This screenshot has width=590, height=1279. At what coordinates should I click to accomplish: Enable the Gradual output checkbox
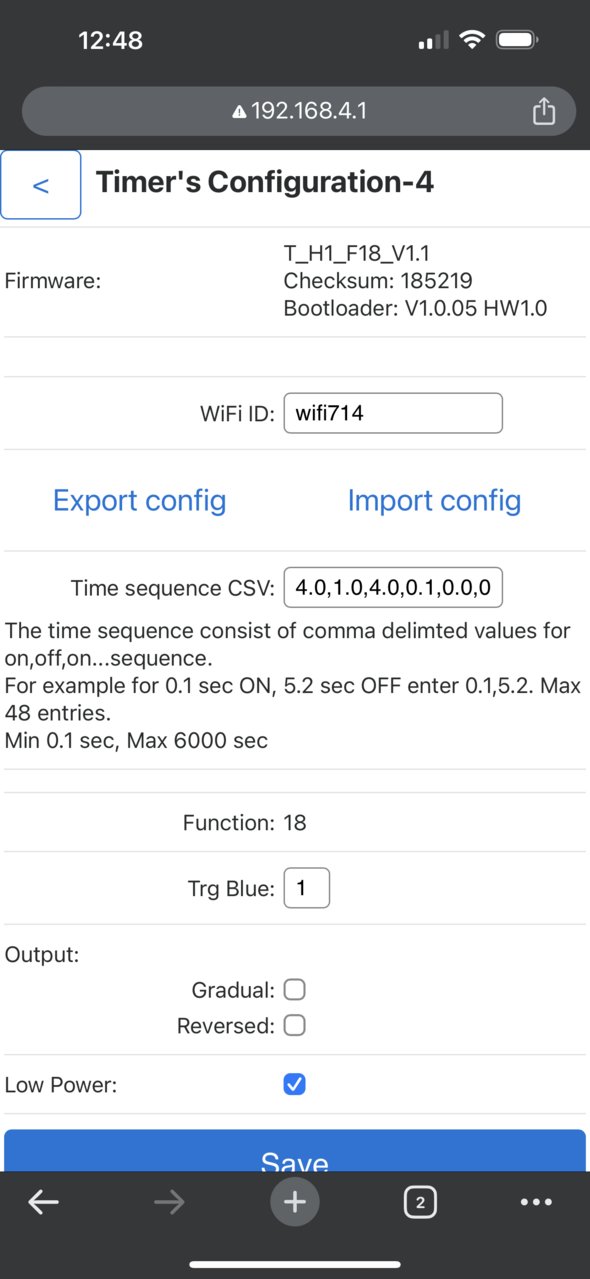tap(294, 990)
